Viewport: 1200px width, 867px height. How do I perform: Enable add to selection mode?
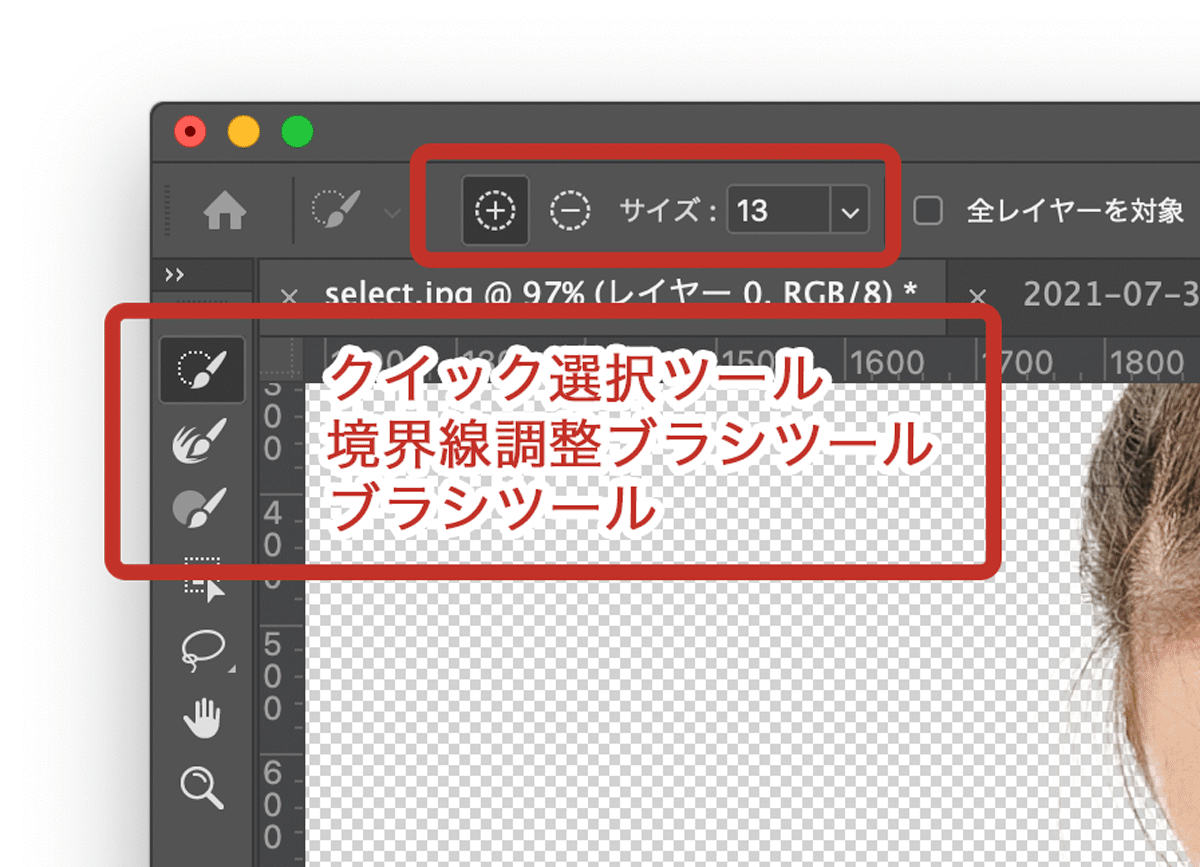[x=494, y=211]
